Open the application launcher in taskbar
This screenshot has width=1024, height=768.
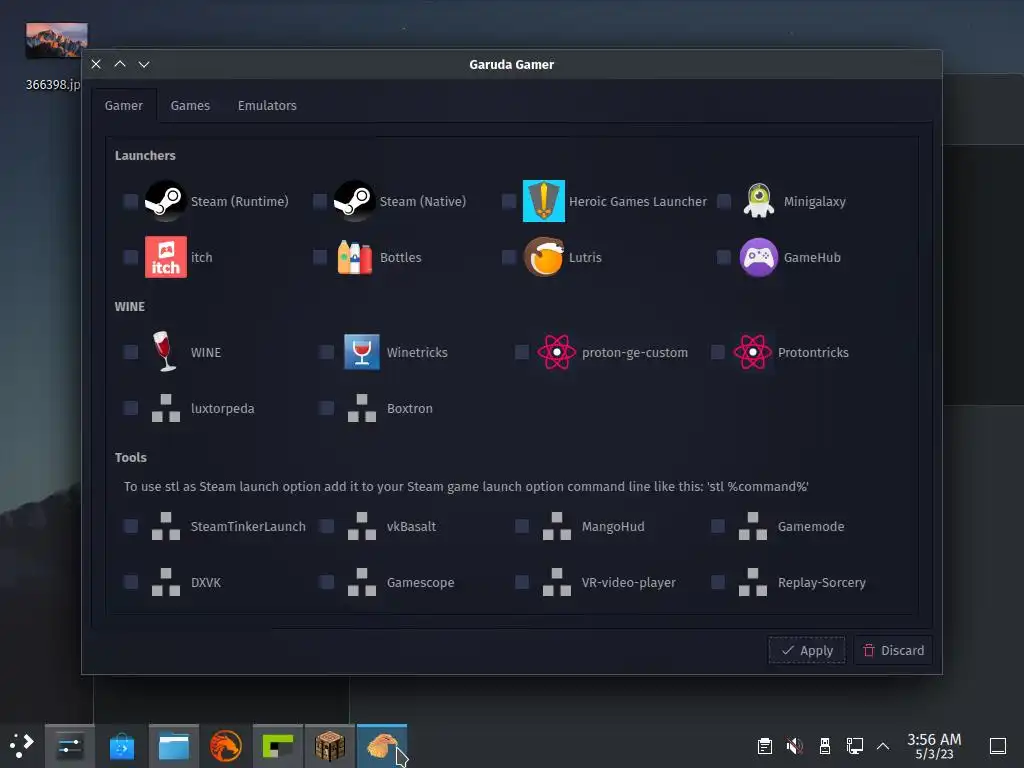[22, 746]
